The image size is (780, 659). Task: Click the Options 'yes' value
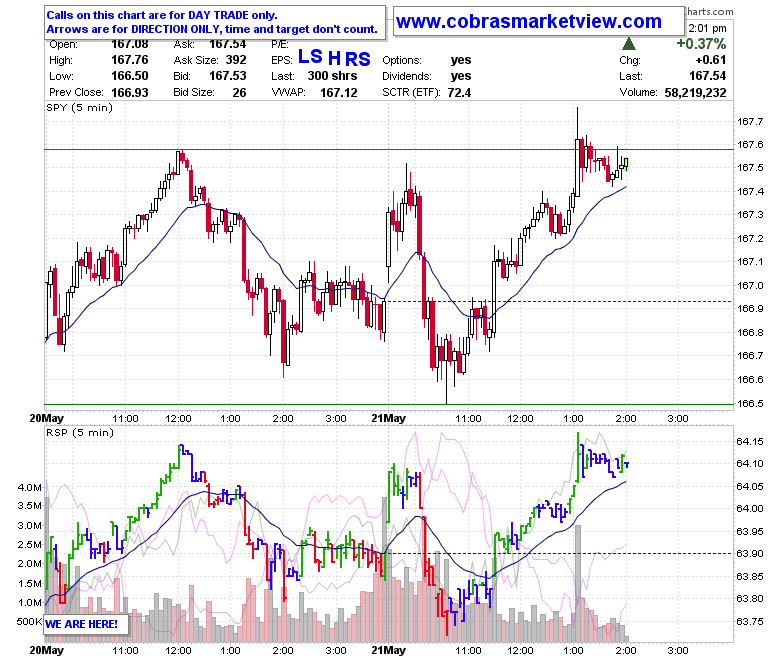(x=461, y=60)
